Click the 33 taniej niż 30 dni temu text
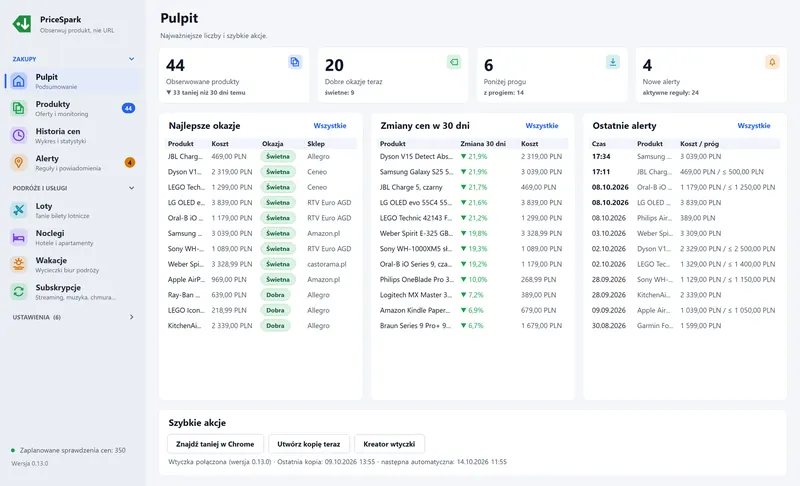Viewport: 800px width, 486px height. point(206,93)
